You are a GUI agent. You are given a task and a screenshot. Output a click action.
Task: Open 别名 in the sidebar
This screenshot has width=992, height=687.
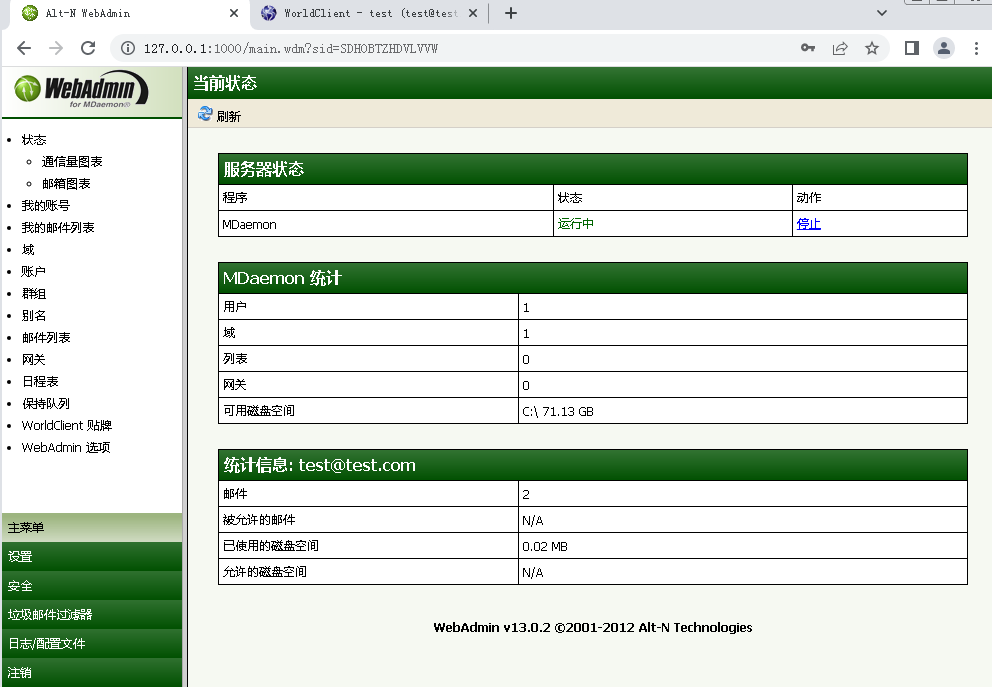(x=34, y=316)
